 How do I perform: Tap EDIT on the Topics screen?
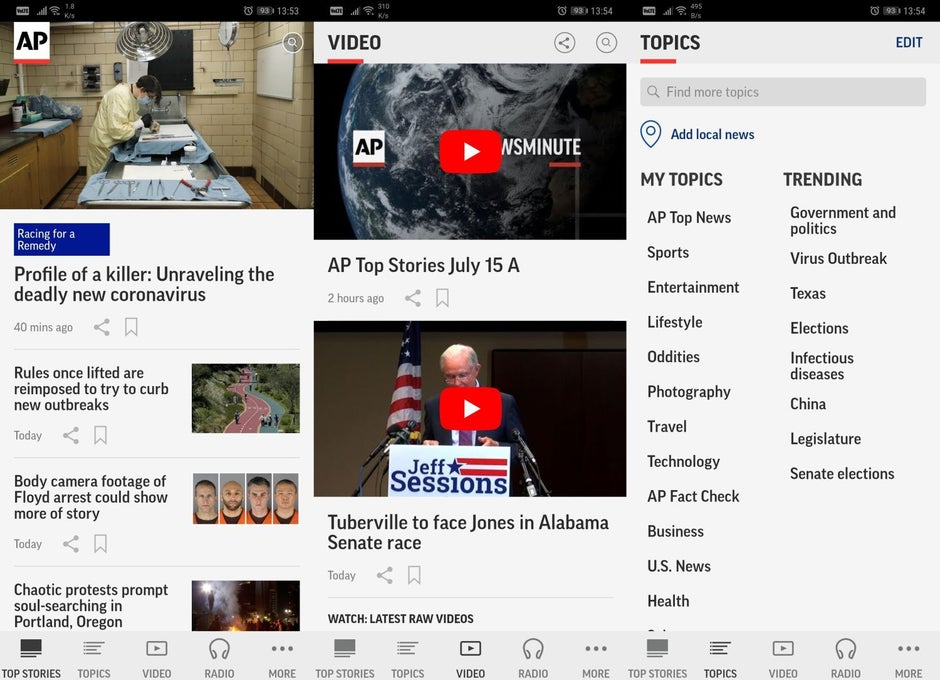(909, 43)
